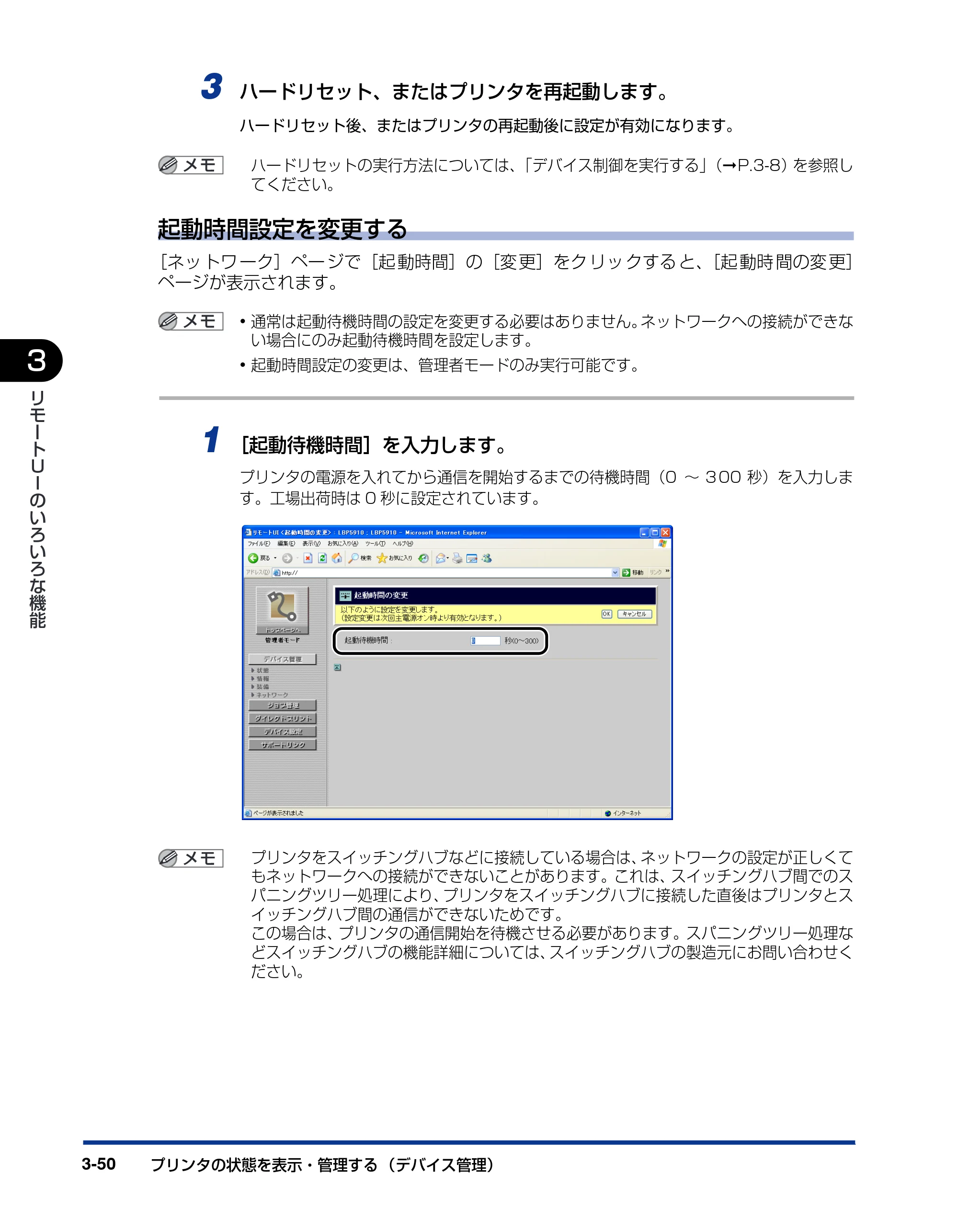Open the ファイル(F) menu
The image size is (958, 1232).
259,543
